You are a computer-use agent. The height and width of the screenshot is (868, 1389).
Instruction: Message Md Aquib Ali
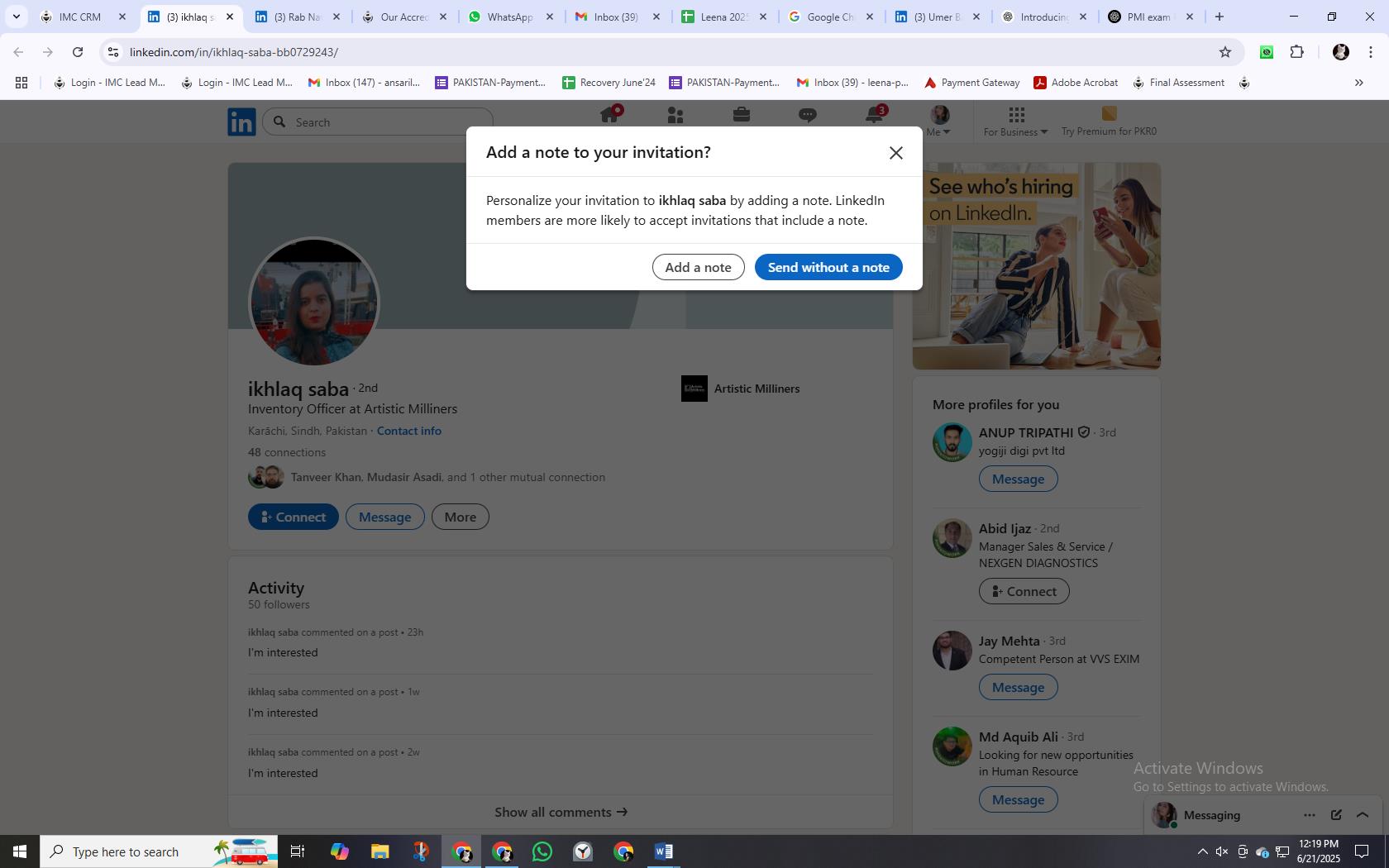tap(1018, 799)
